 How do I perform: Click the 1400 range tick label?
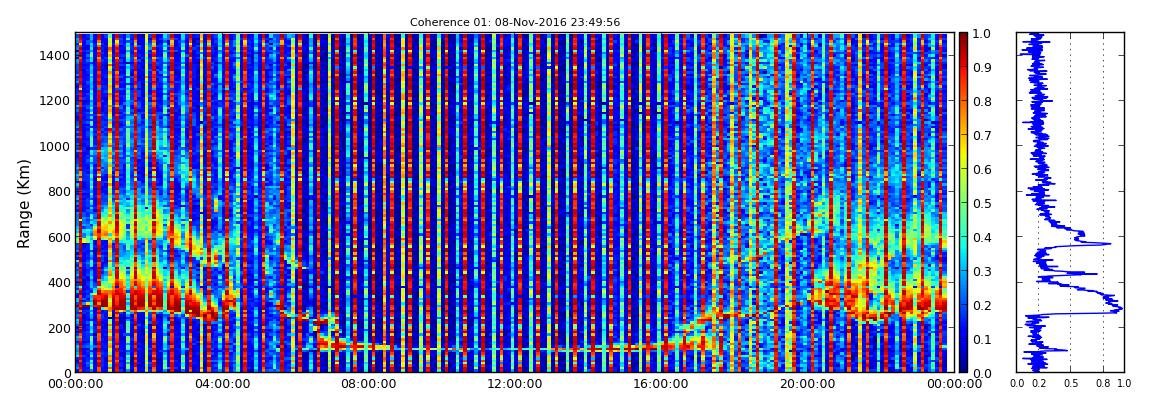pyautogui.click(x=55, y=56)
